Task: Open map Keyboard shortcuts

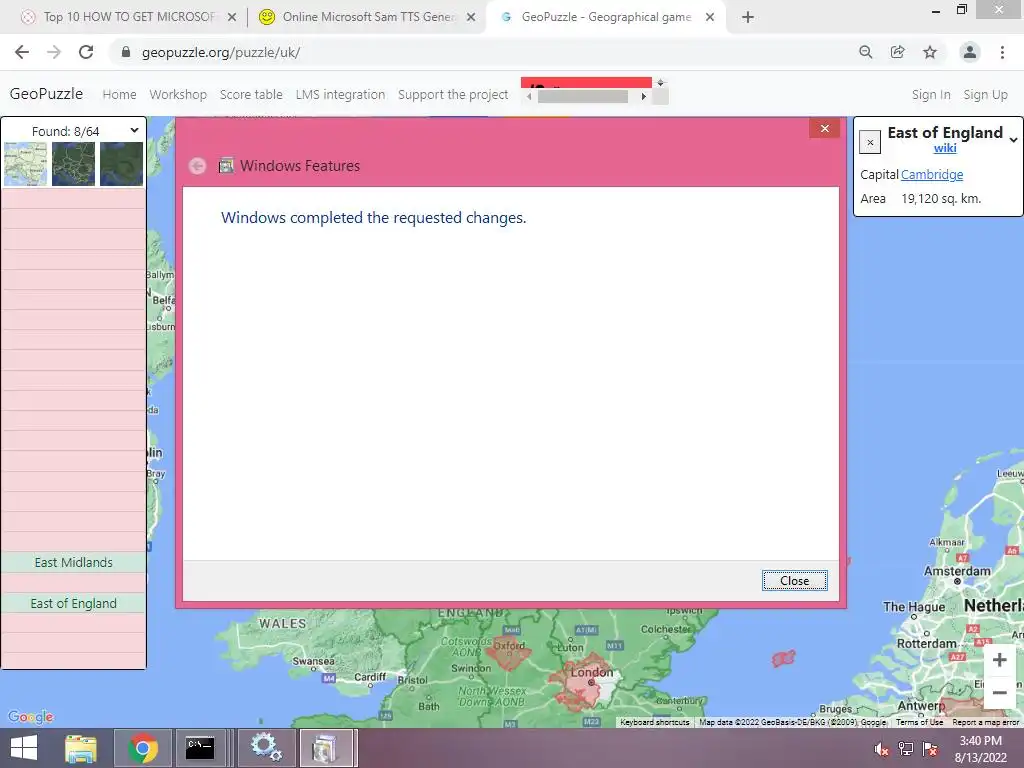Action: [x=654, y=722]
